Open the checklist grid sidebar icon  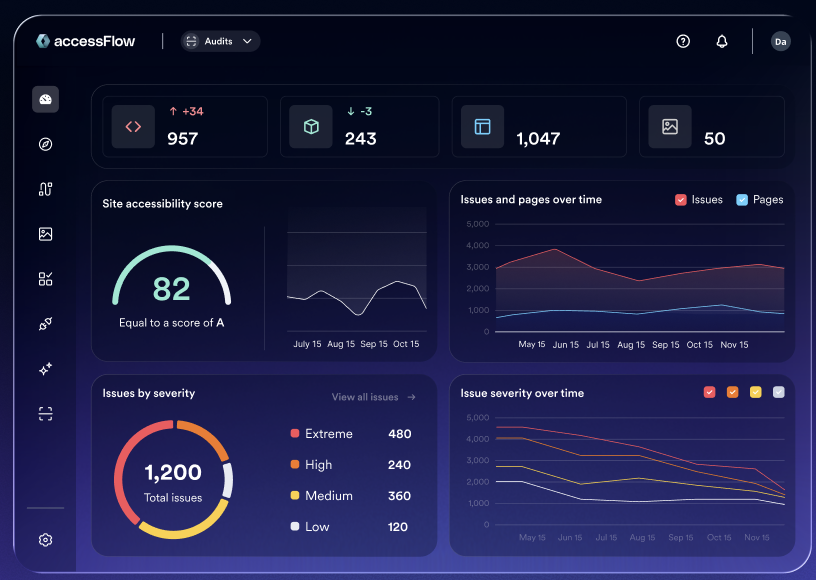[x=45, y=279]
